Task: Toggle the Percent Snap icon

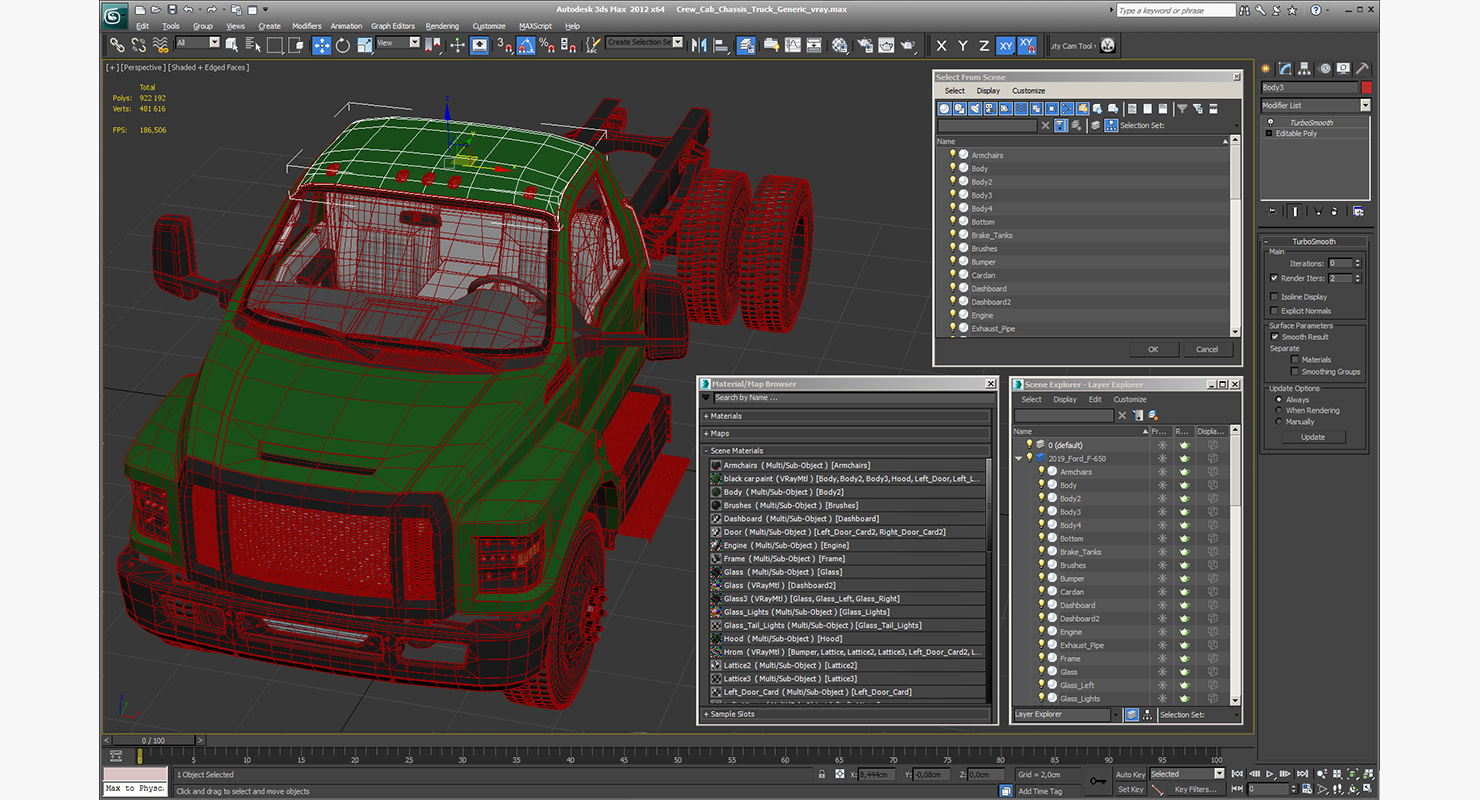Action: pos(547,45)
